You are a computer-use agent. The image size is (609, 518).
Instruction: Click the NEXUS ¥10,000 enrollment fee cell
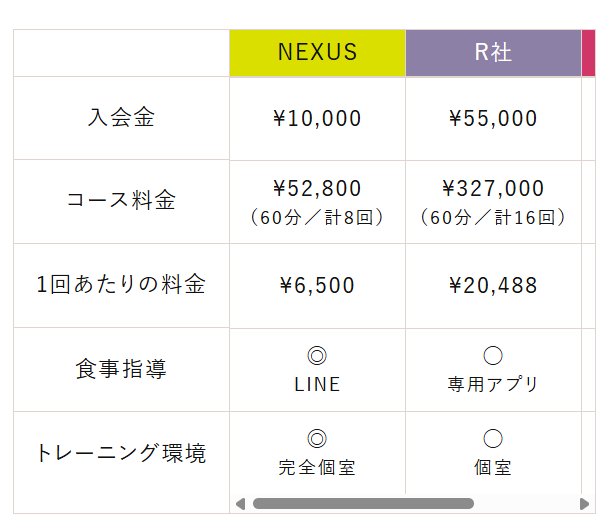317,118
